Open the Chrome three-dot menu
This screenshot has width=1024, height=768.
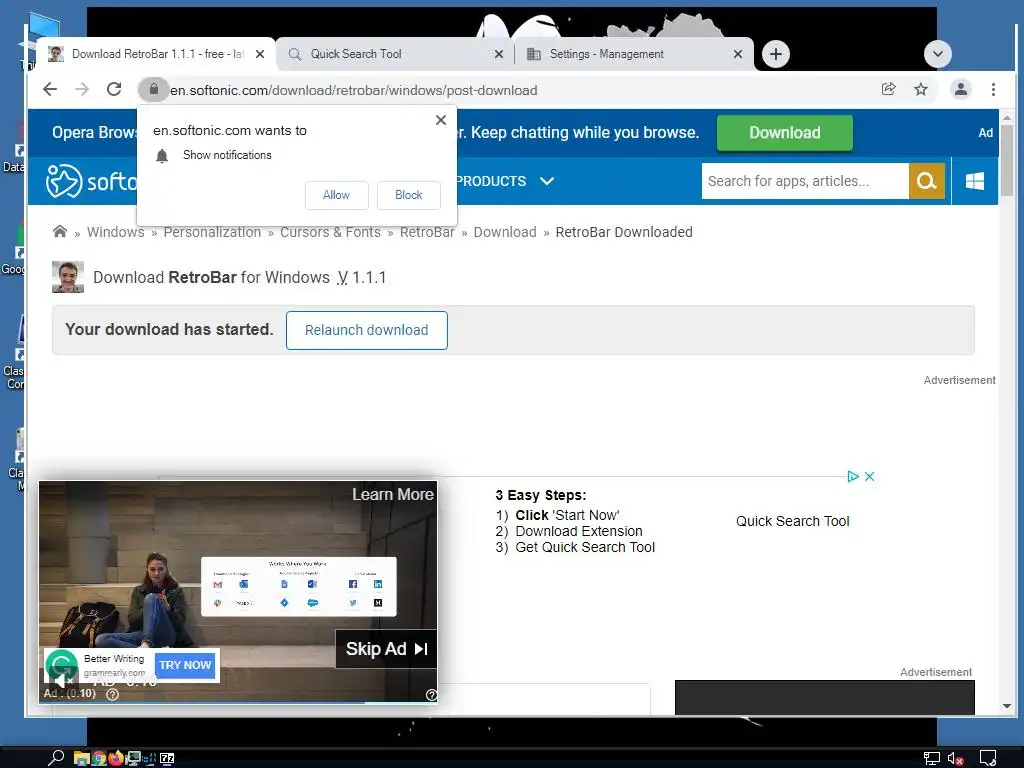pyautogui.click(x=993, y=89)
